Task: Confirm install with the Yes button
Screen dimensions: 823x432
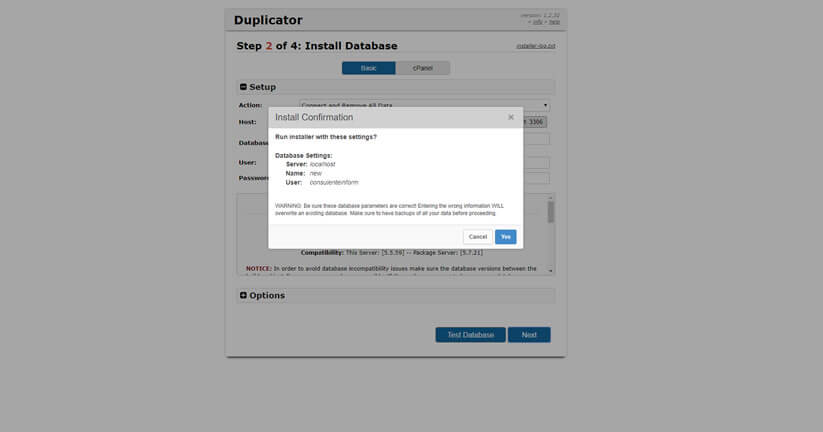Action: tap(505, 237)
